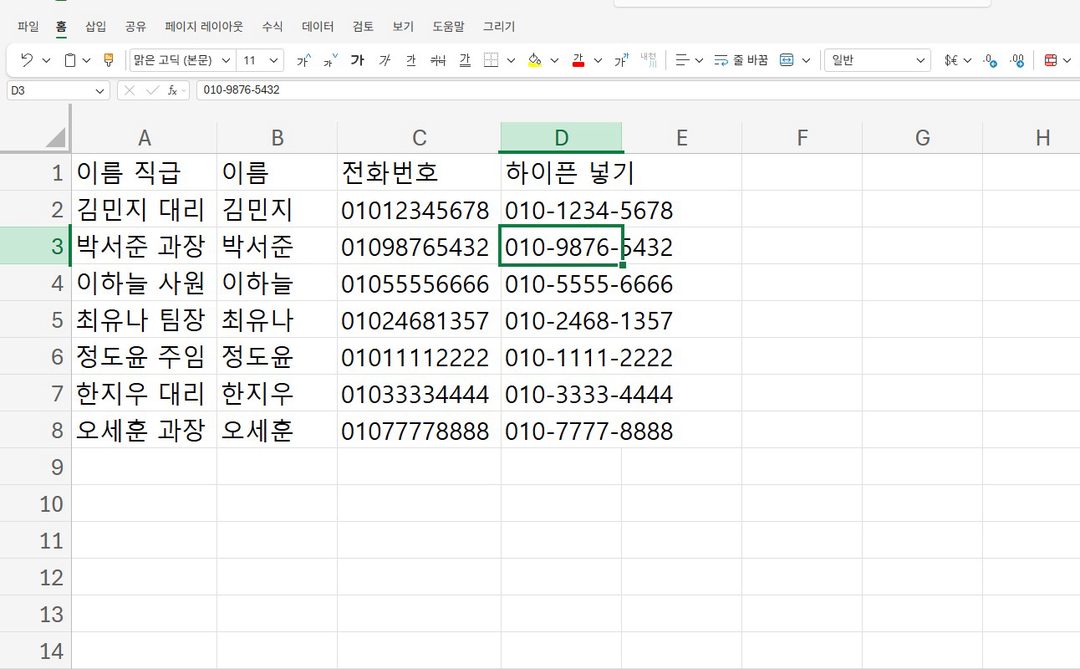Switch to the 보기 tab
The height and width of the screenshot is (669, 1080).
click(x=403, y=26)
